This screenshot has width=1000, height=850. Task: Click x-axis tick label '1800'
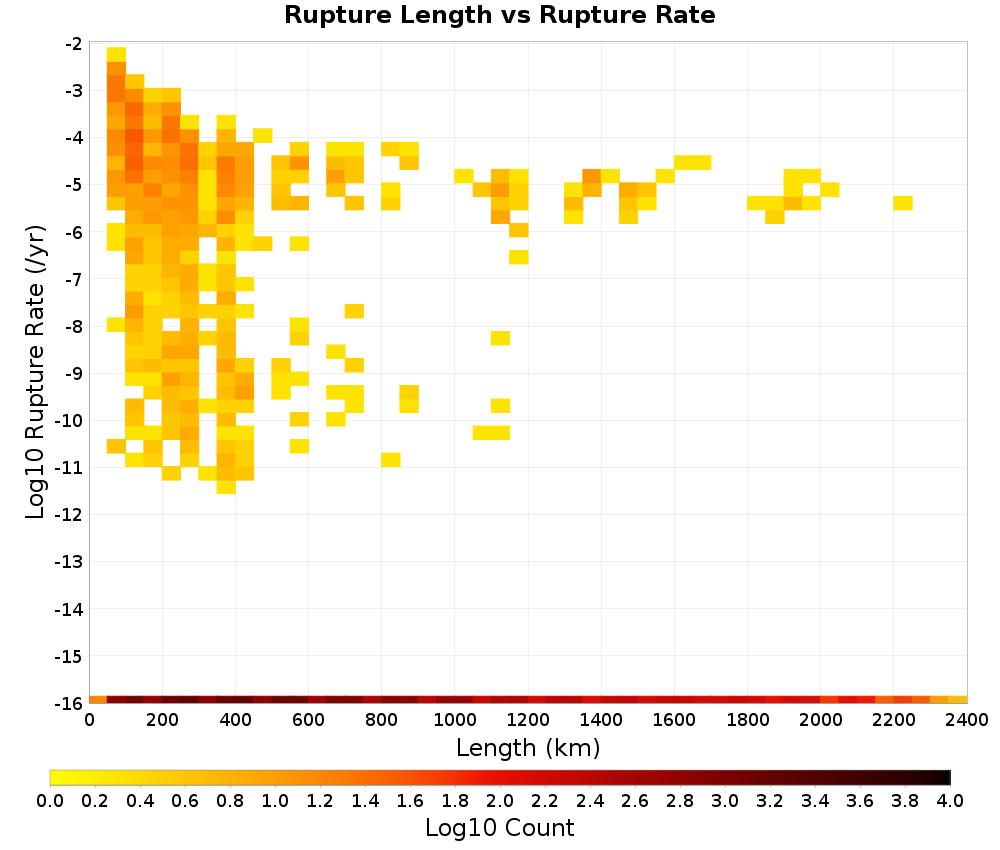pyautogui.click(x=747, y=721)
